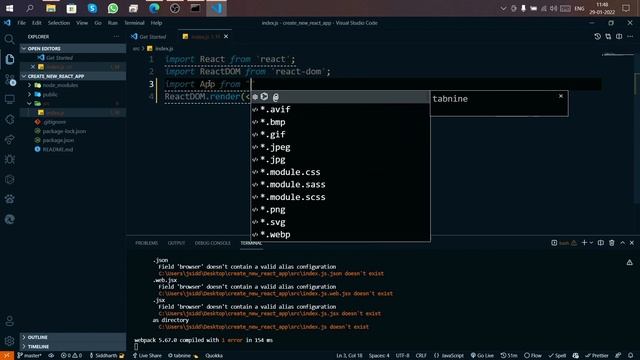Select the *.svg suggestion
Screen dimensions: 640x360
pos(340,222)
